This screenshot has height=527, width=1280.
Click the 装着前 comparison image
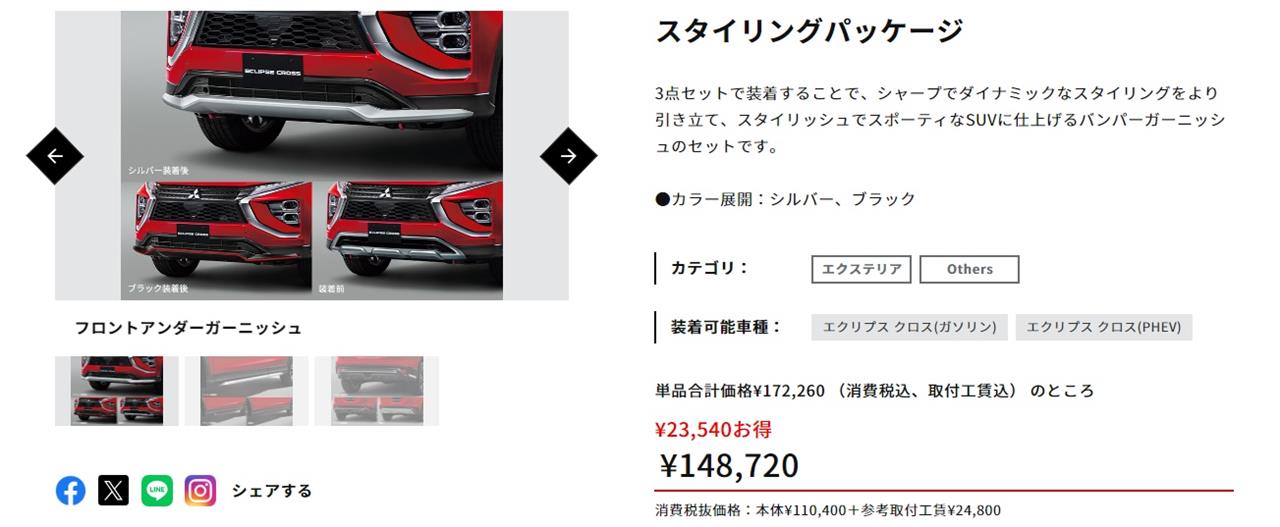point(409,239)
